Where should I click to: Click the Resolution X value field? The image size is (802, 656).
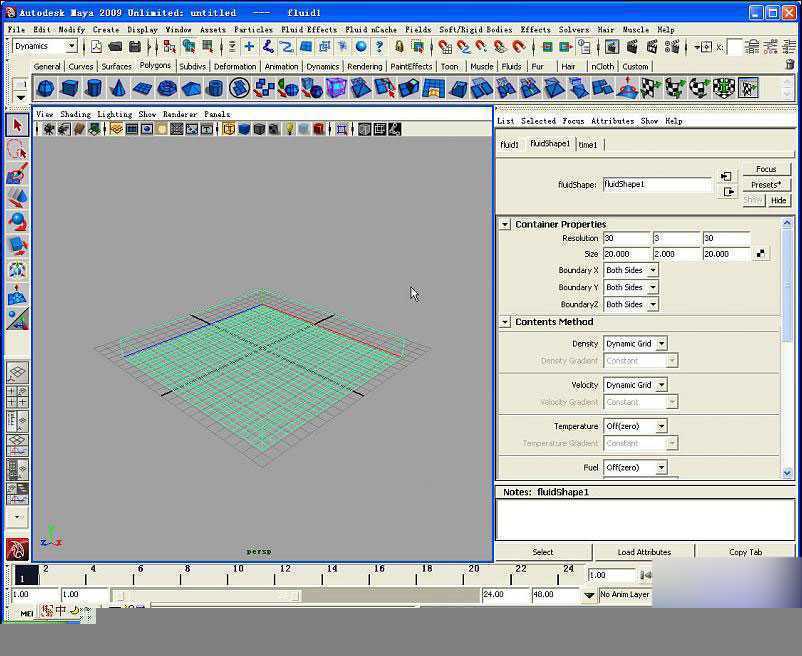627,238
